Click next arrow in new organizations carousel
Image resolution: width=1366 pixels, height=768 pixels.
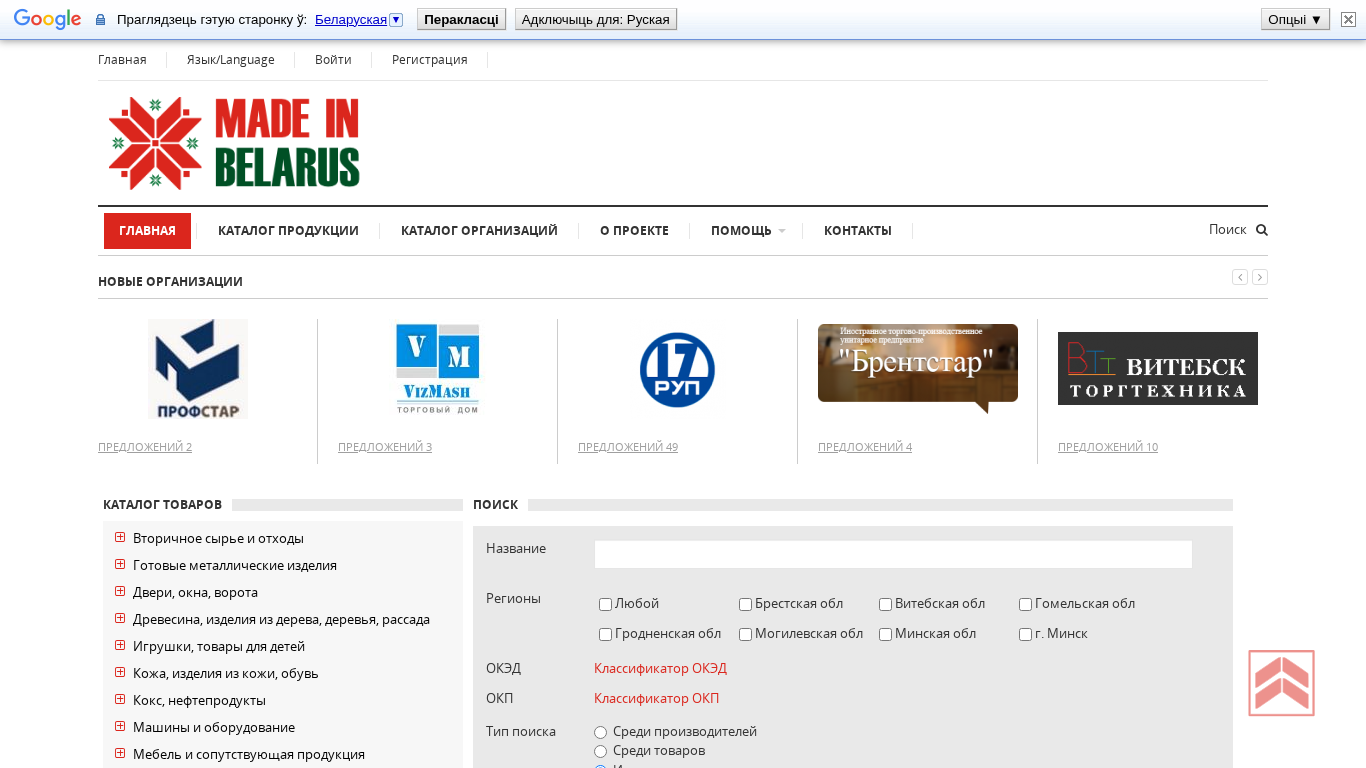click(x=1260, y=277)
